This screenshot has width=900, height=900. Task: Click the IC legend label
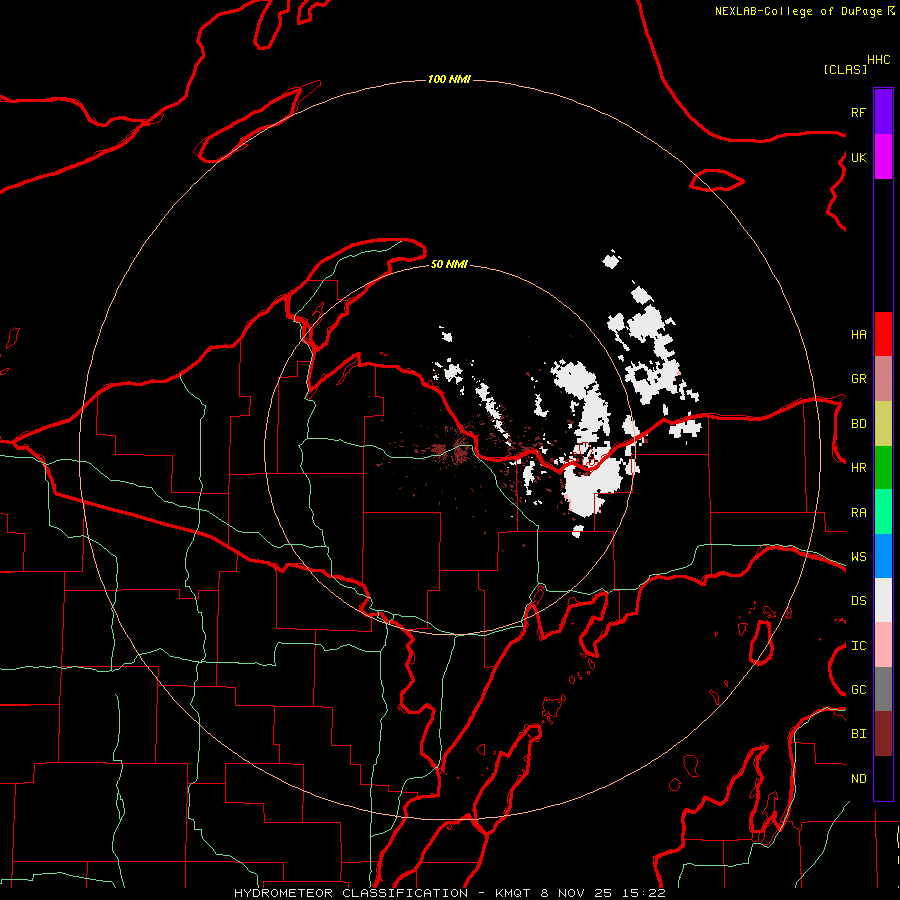[x=858, y=646]
